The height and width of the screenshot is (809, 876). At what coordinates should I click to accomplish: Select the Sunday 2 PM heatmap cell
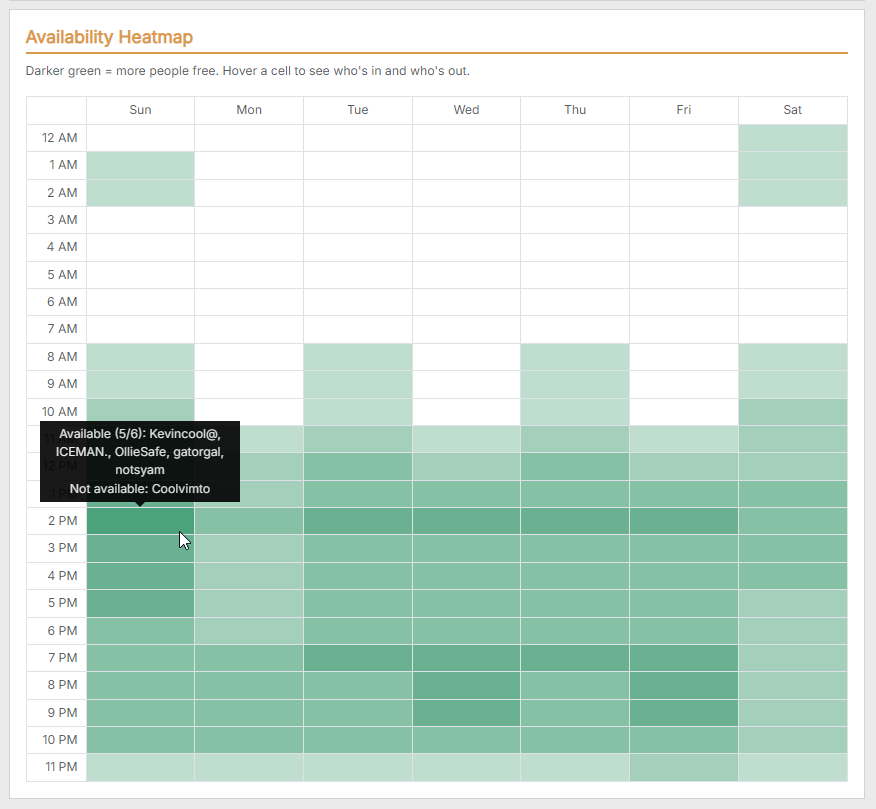click(x=140, y=521)
